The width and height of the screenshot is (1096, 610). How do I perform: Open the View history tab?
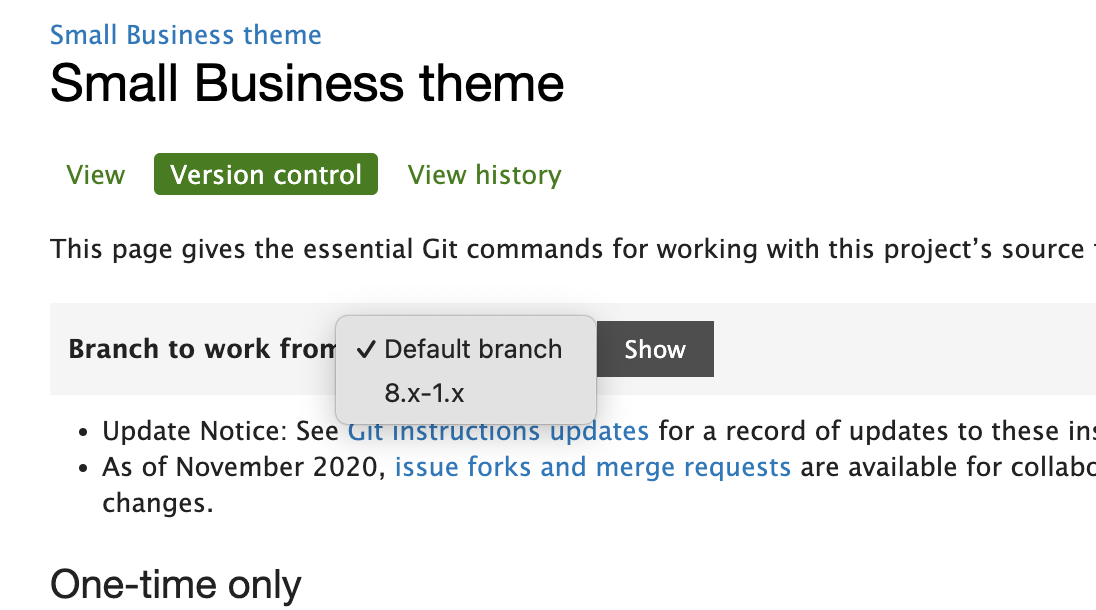pyautogui.click(x=484, y=174)
